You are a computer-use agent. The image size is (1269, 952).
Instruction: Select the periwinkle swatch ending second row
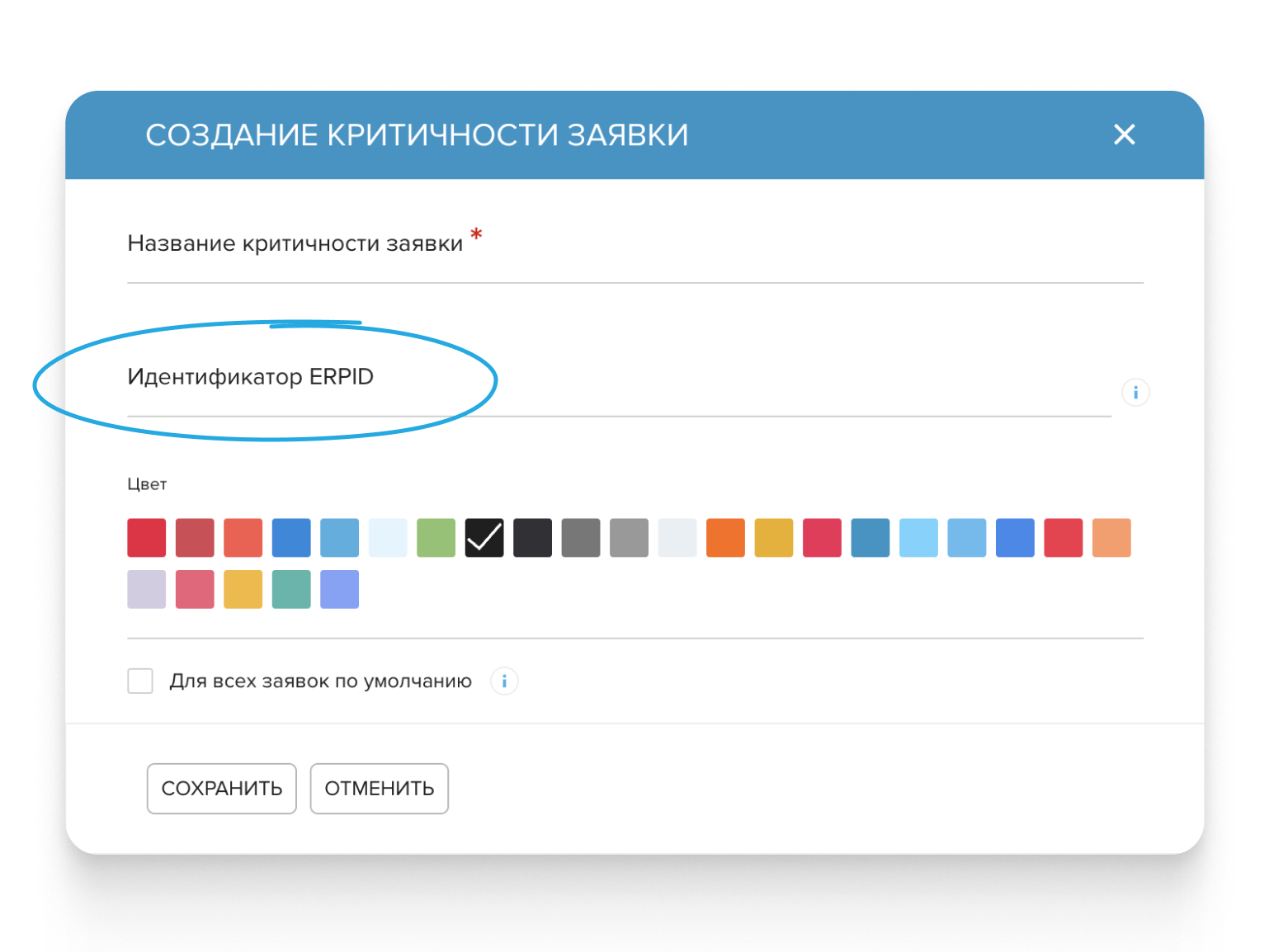[x=340, y=589]
